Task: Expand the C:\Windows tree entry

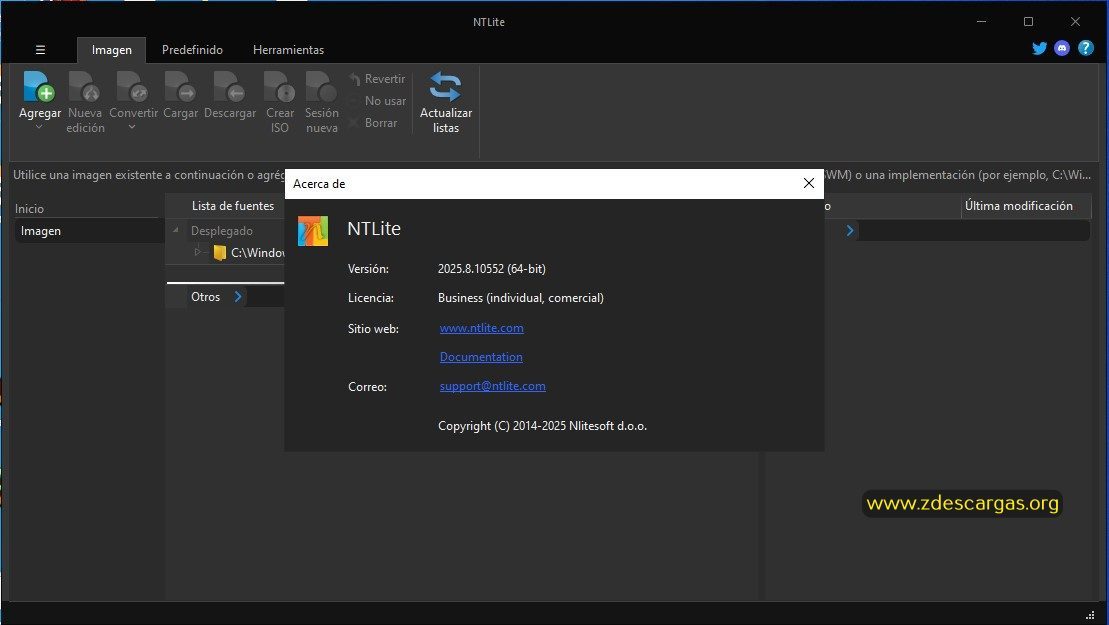Action: (197, 252)
